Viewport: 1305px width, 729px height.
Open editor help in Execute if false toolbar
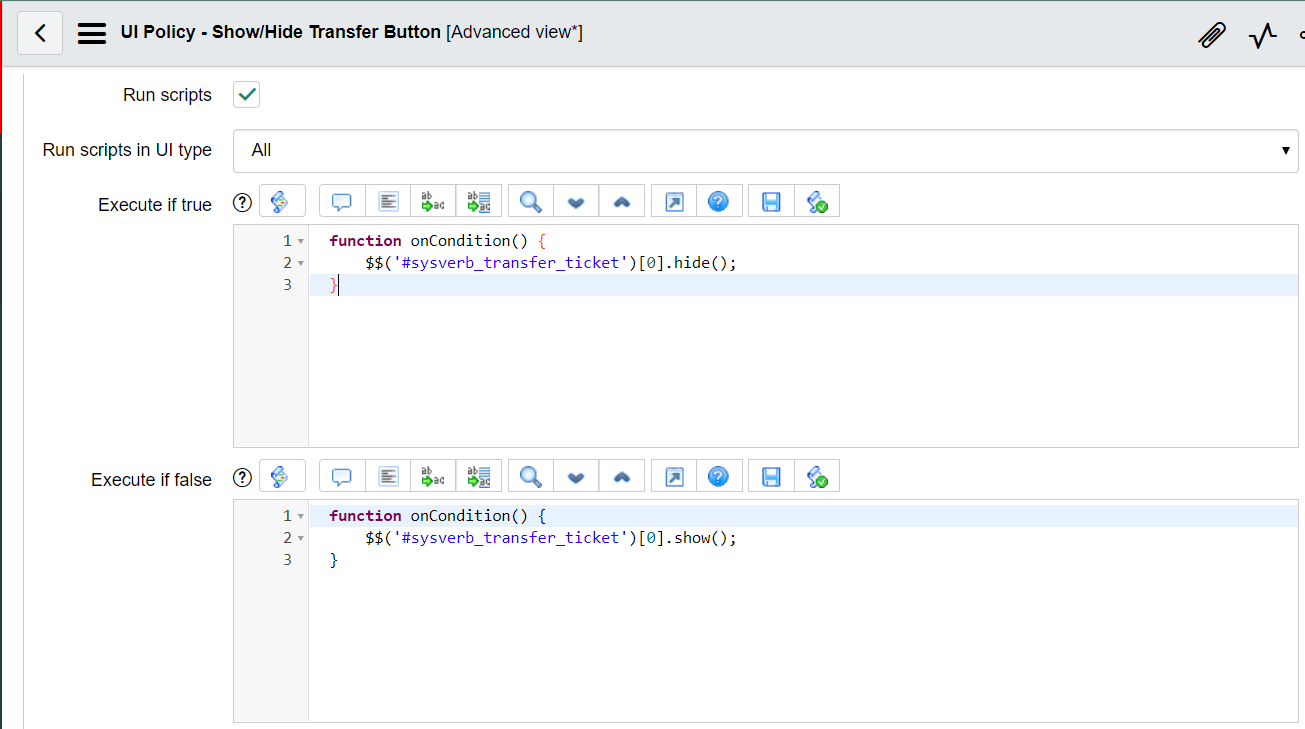click(718, 476)
